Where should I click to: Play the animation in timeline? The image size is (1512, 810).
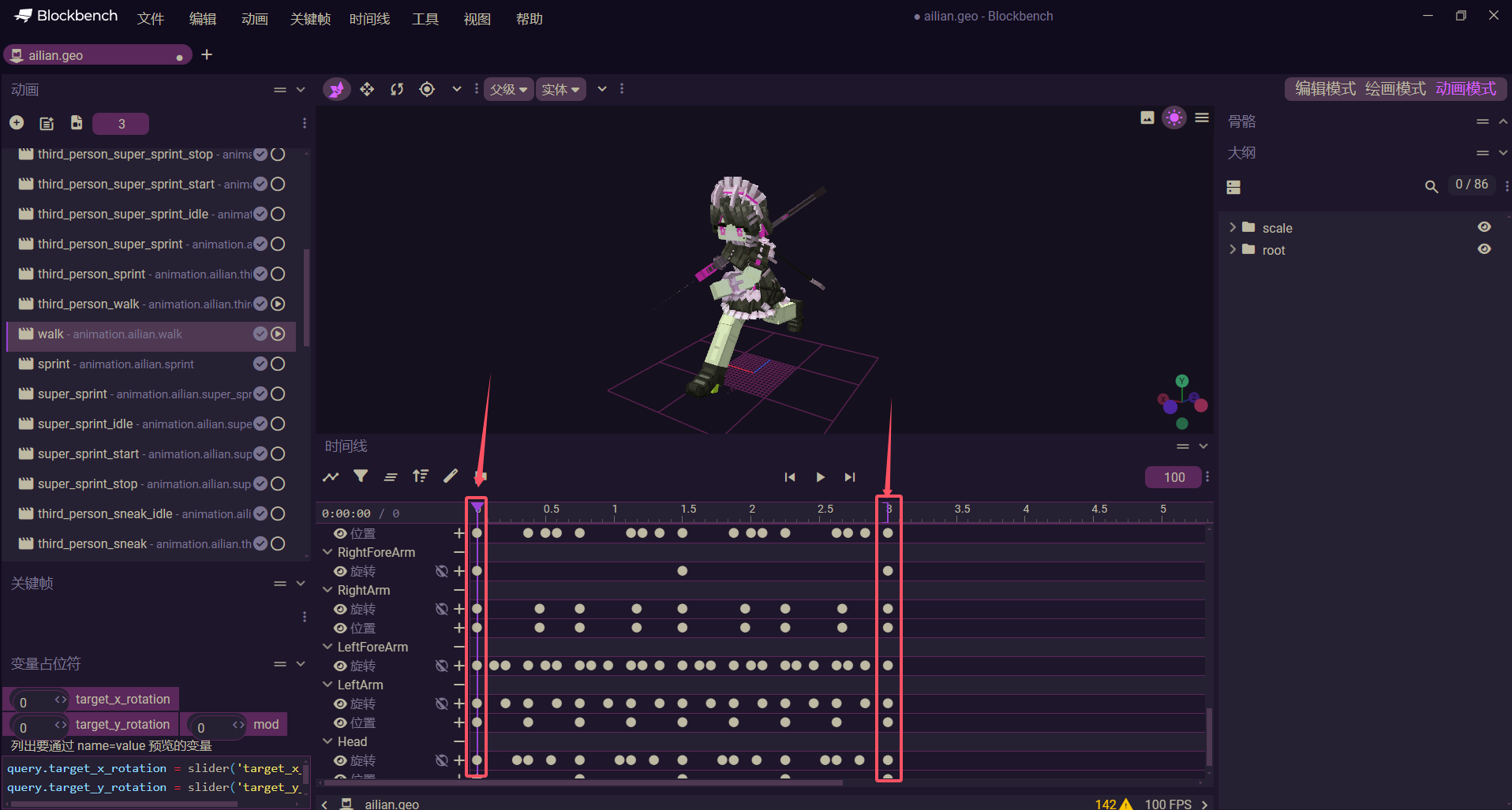click(820, 477)
